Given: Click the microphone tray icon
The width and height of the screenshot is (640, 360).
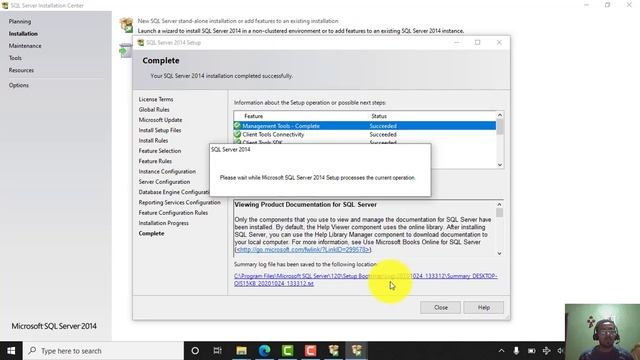Looking at the screenshot, I should click(x=516, y=351).
